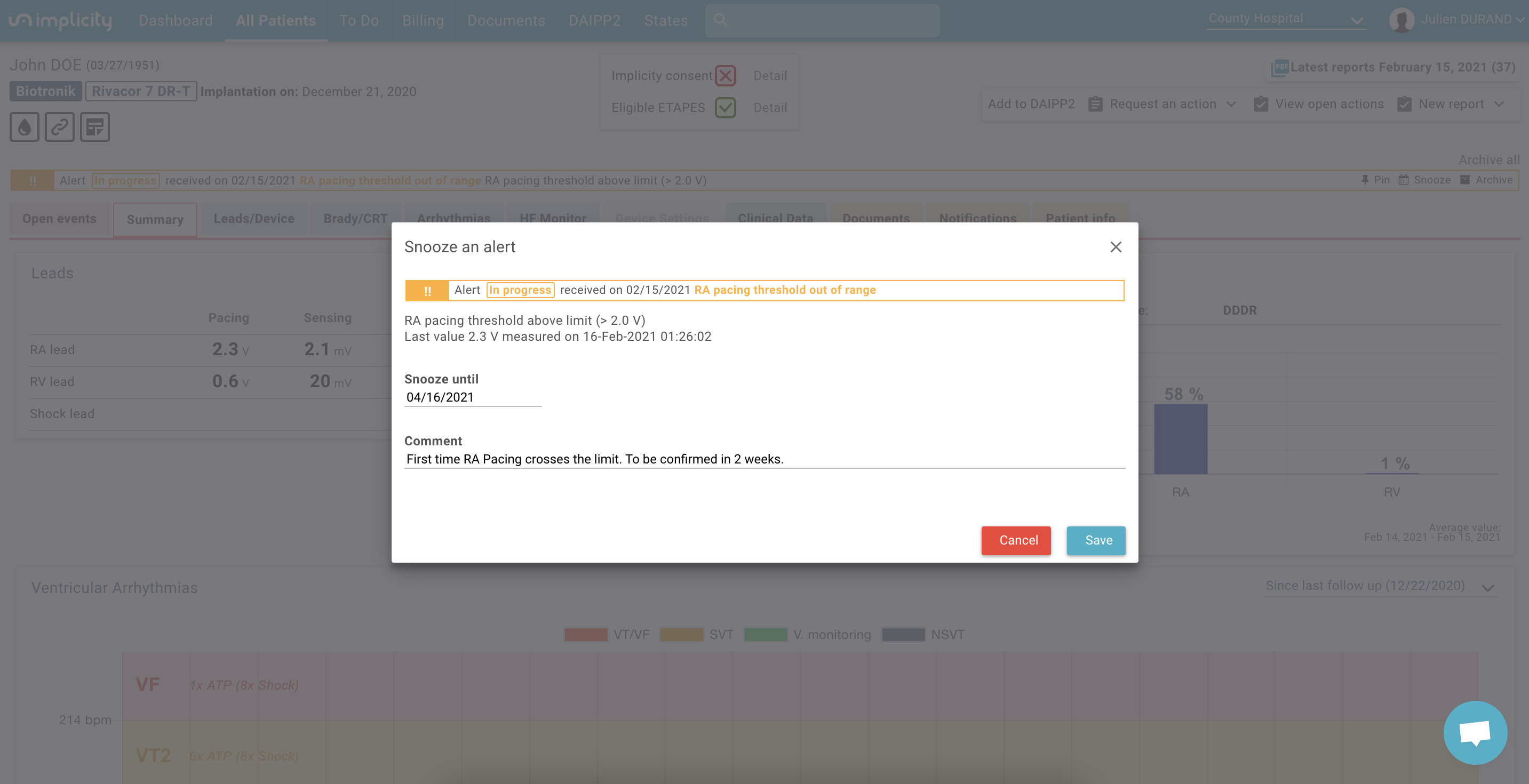Image resolution: width=1529 pixels, height=784 pixels.
Task: Click the Biotronik manufacturer tag
Action: (x=46, y=91)
